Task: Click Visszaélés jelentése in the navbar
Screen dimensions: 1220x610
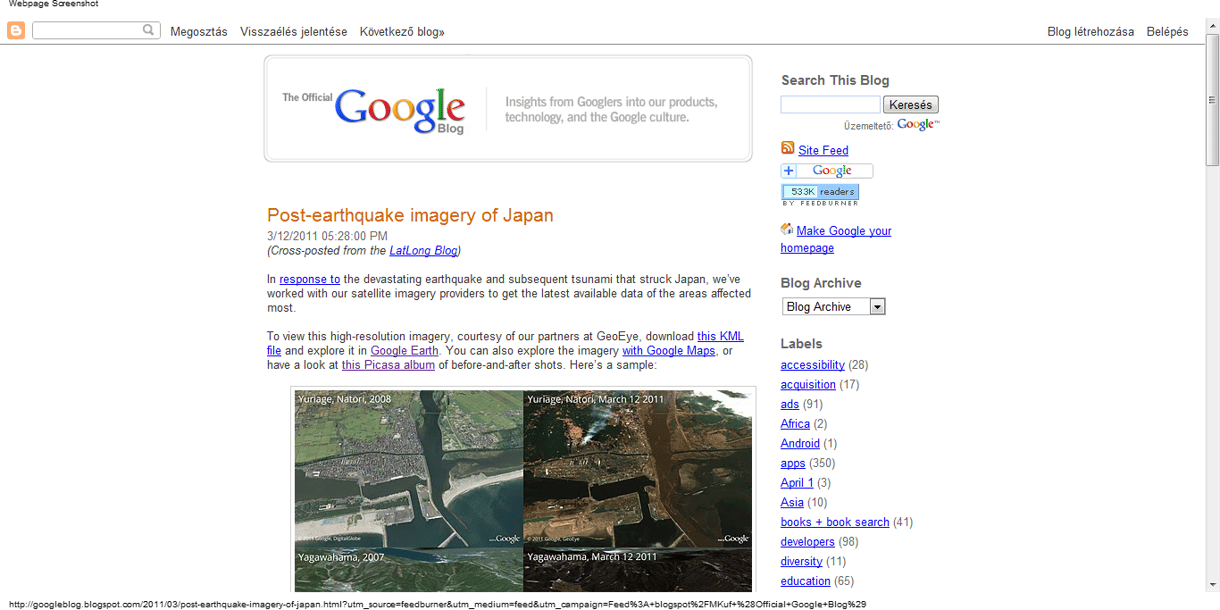Action: coord(294,32)
